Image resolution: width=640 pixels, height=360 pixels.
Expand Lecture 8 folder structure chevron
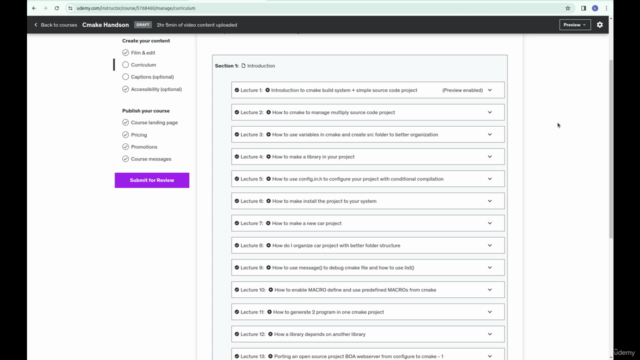490,245
